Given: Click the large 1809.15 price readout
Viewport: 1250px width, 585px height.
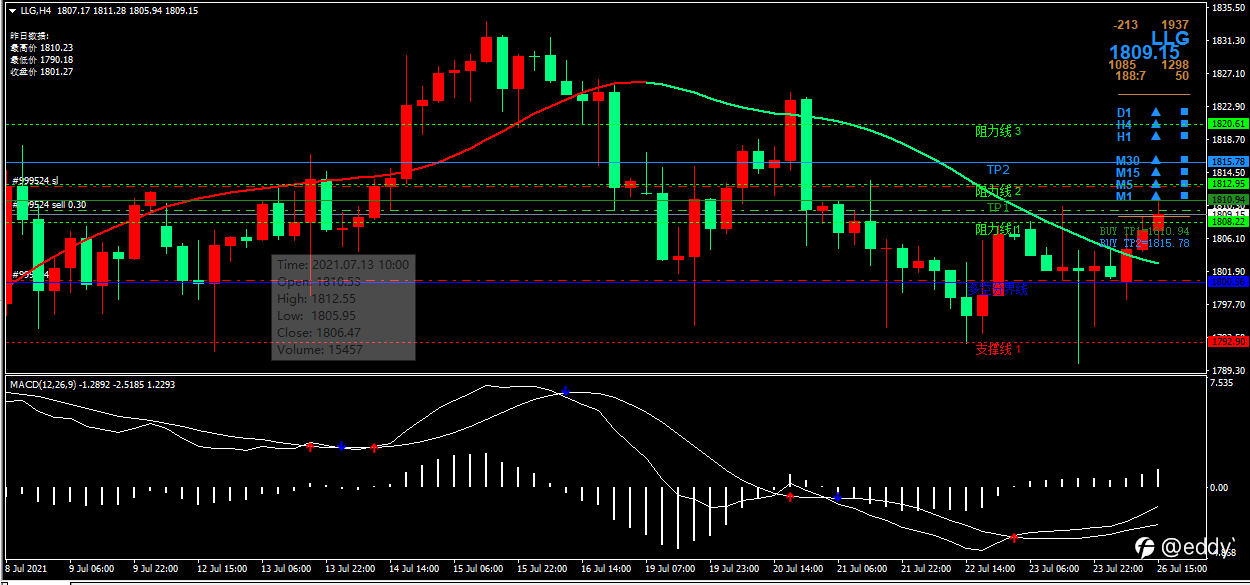Looking at the screenshot, I should 1143,52.
